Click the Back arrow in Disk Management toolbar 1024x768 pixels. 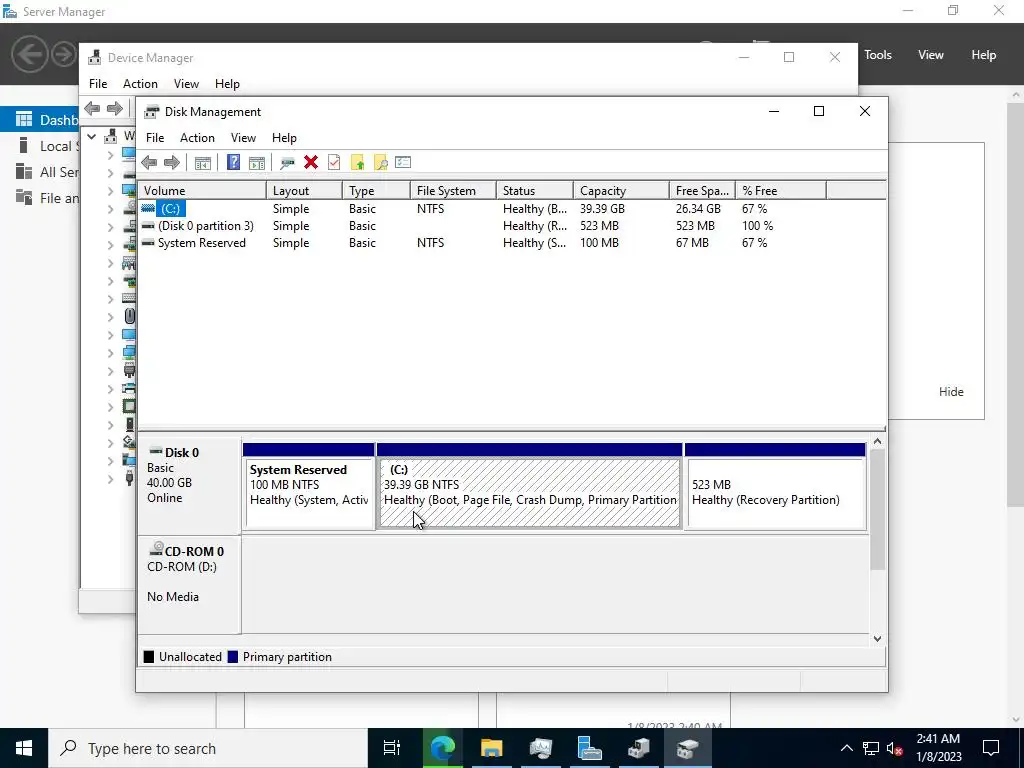[x=149, y=163]
